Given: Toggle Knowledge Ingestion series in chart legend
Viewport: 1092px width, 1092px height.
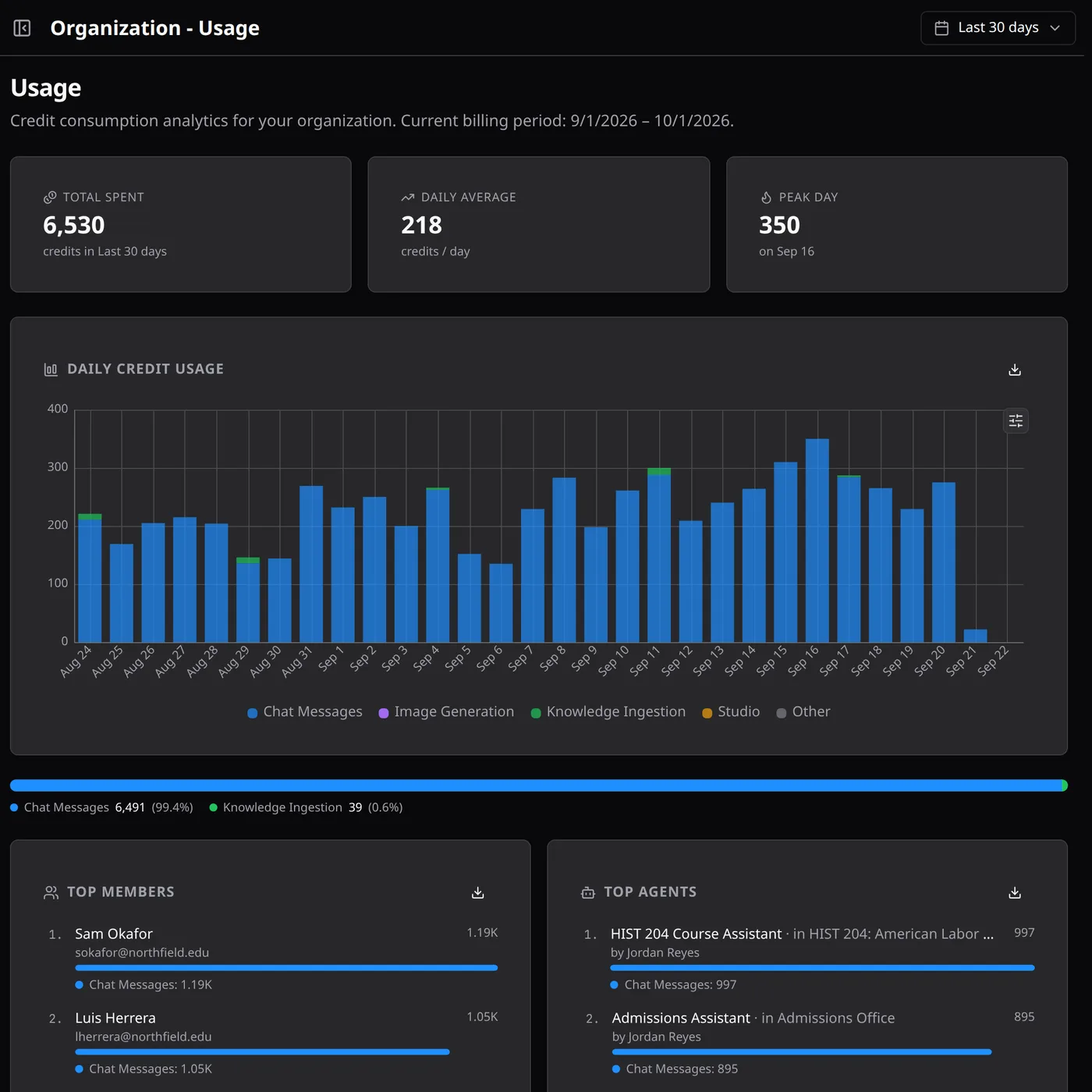Looking at the screenshot, I should point(608,712).
